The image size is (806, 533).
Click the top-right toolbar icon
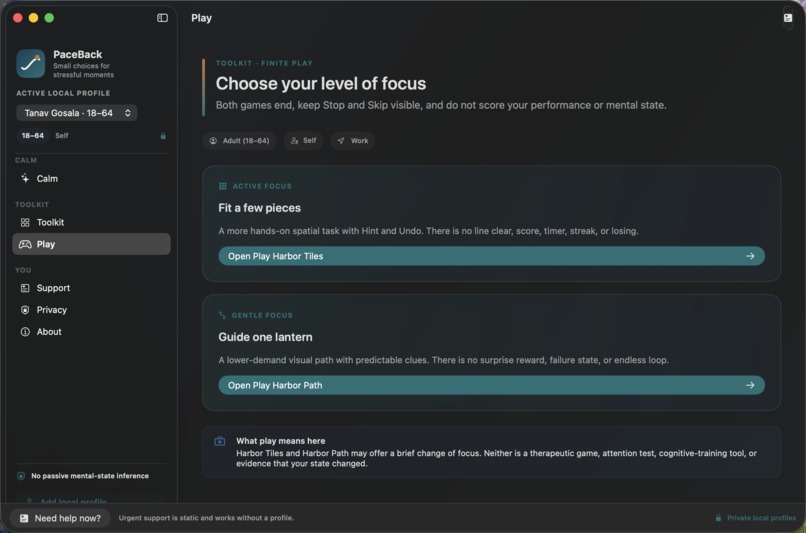787,18
